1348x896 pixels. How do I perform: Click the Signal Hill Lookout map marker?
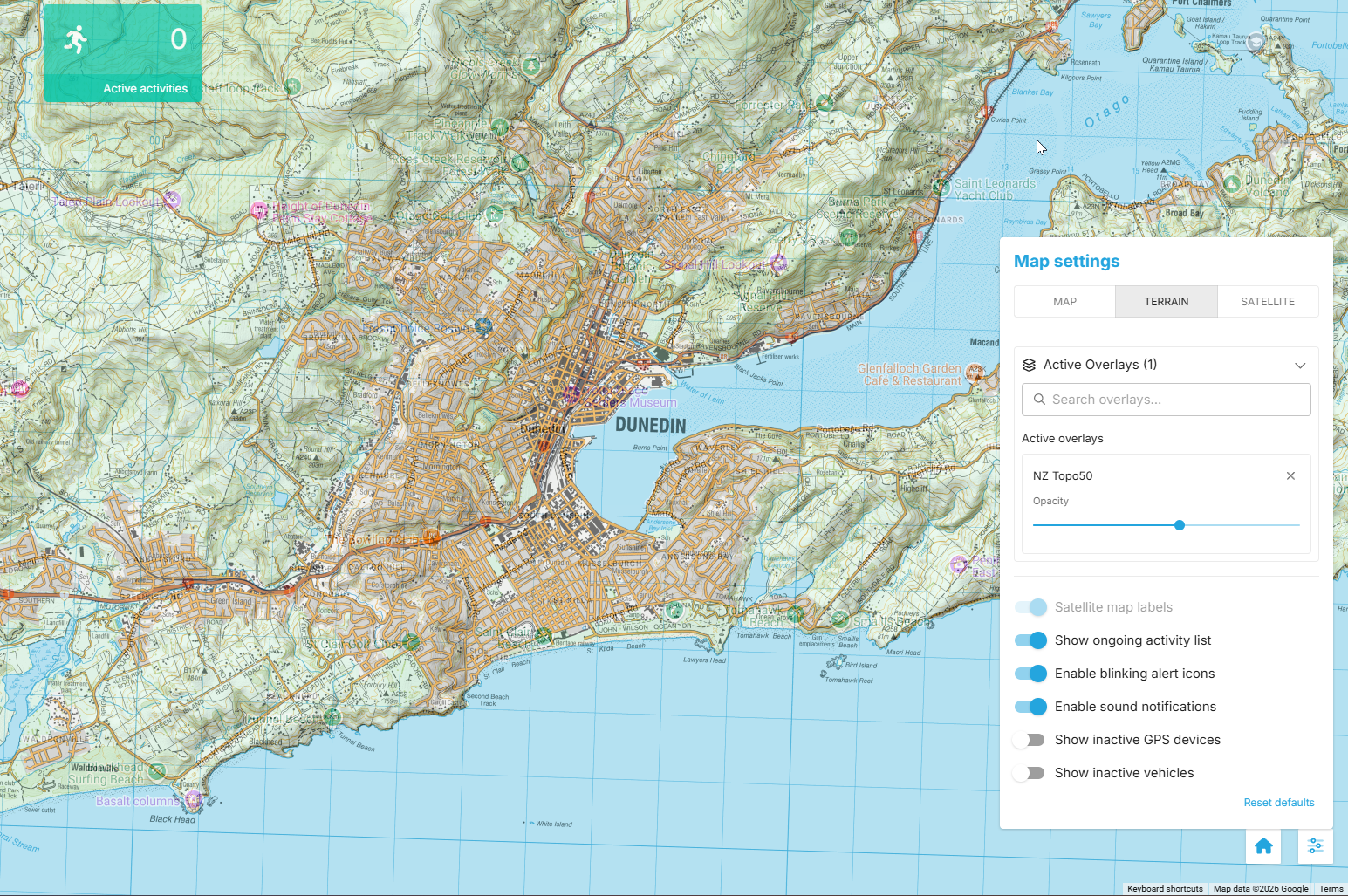point(778,263)
